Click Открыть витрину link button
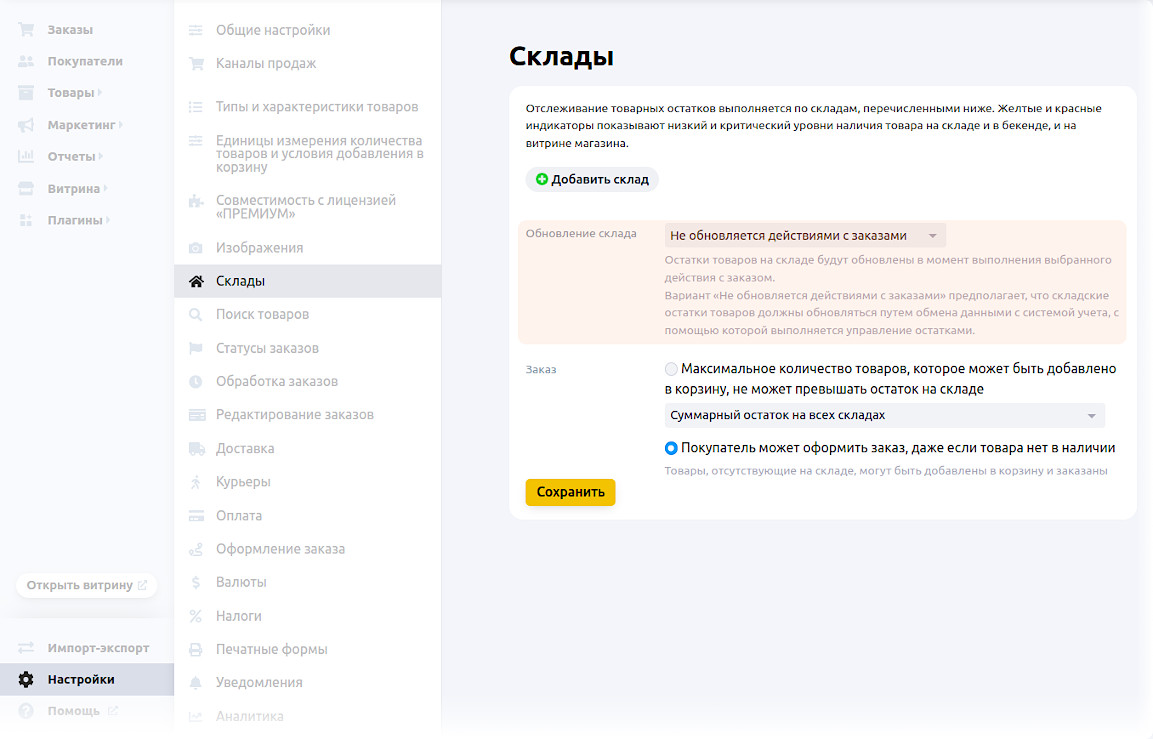Screen dimensions: 1153x739 (86, 585)
